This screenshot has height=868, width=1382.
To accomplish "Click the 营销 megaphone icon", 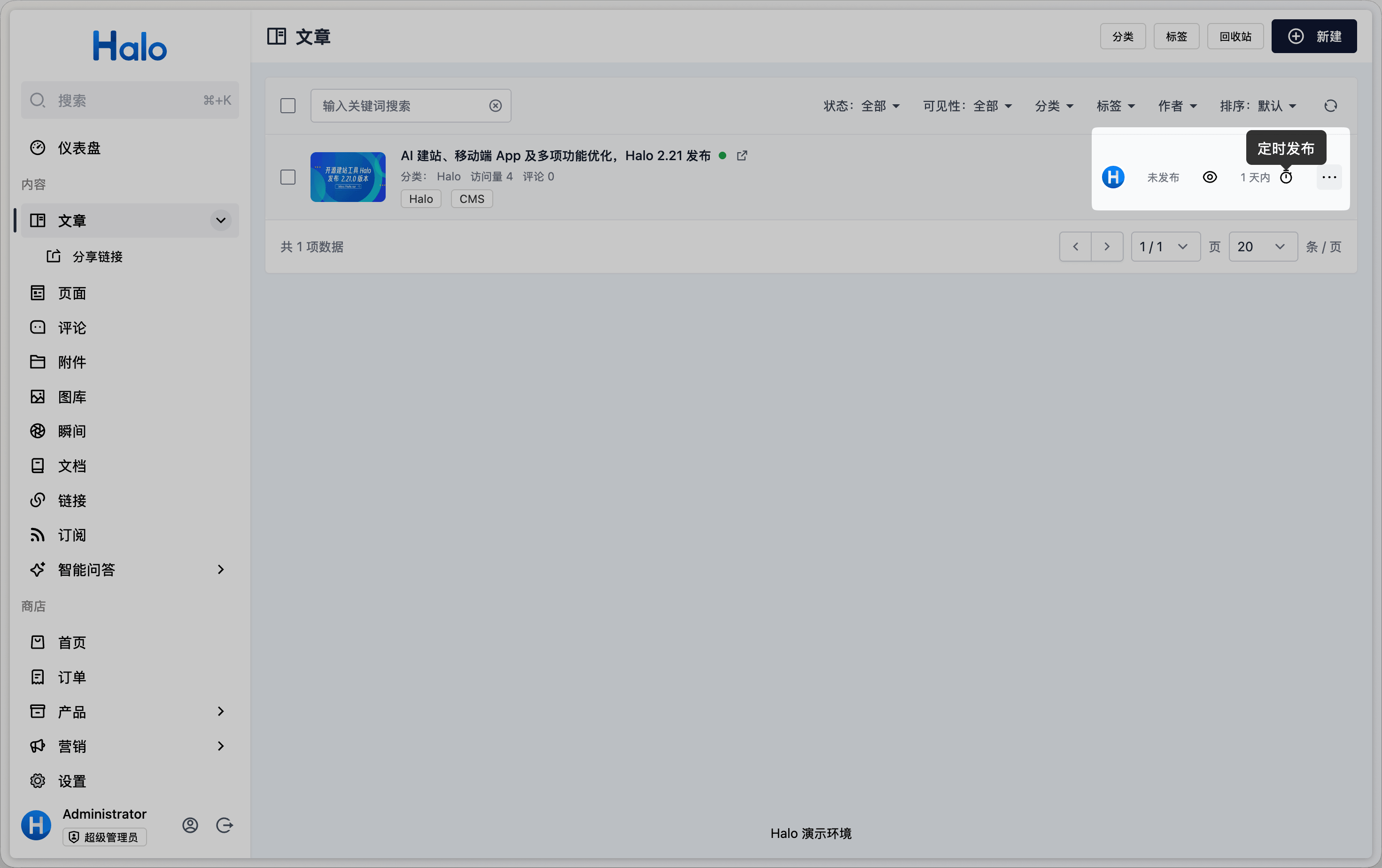I will (x=38, y=746).
